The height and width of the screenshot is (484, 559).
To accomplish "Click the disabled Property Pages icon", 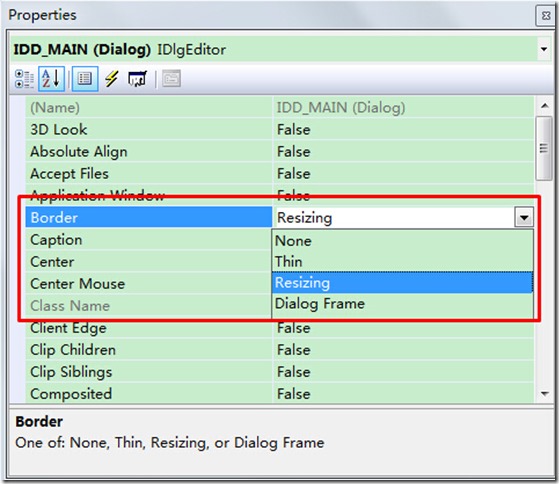I will click(x=171, y=79).
